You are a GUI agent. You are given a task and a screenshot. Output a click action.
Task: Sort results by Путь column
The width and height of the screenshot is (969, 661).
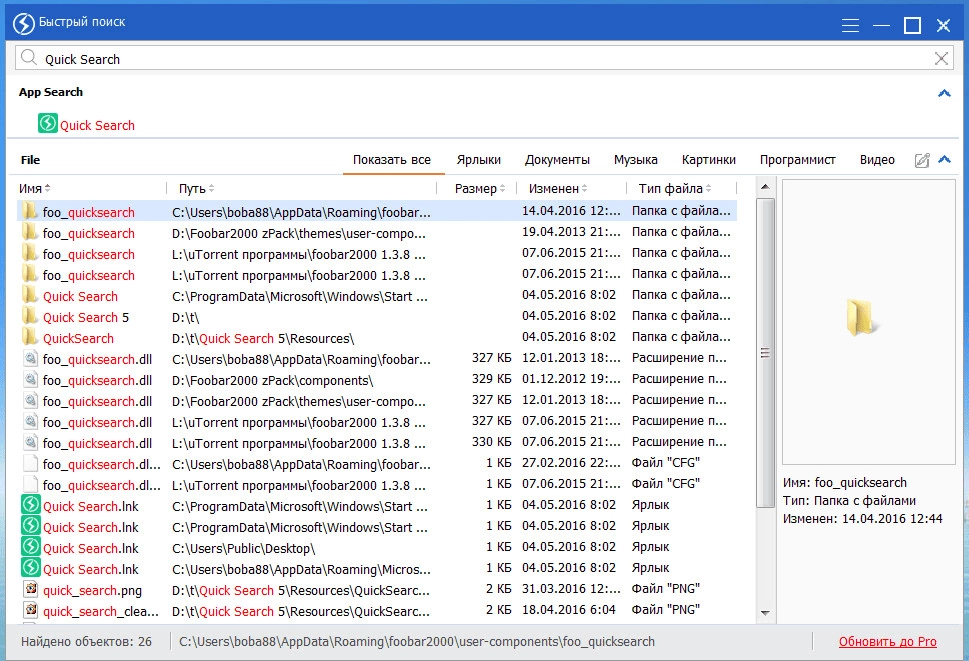[x=197, y=188]
